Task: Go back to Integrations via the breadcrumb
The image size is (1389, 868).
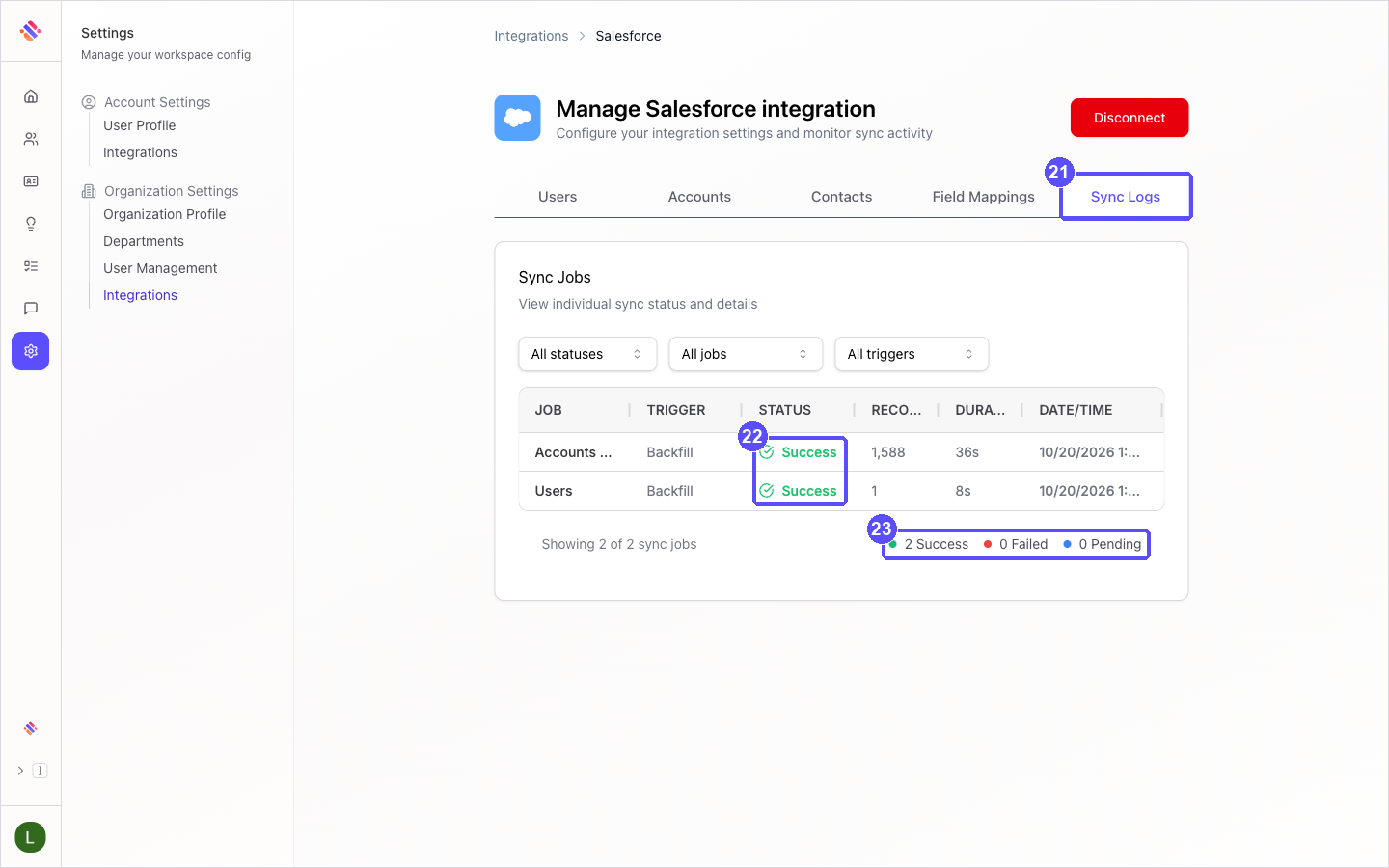Action: pyautogui.click(x=531, y=36)
